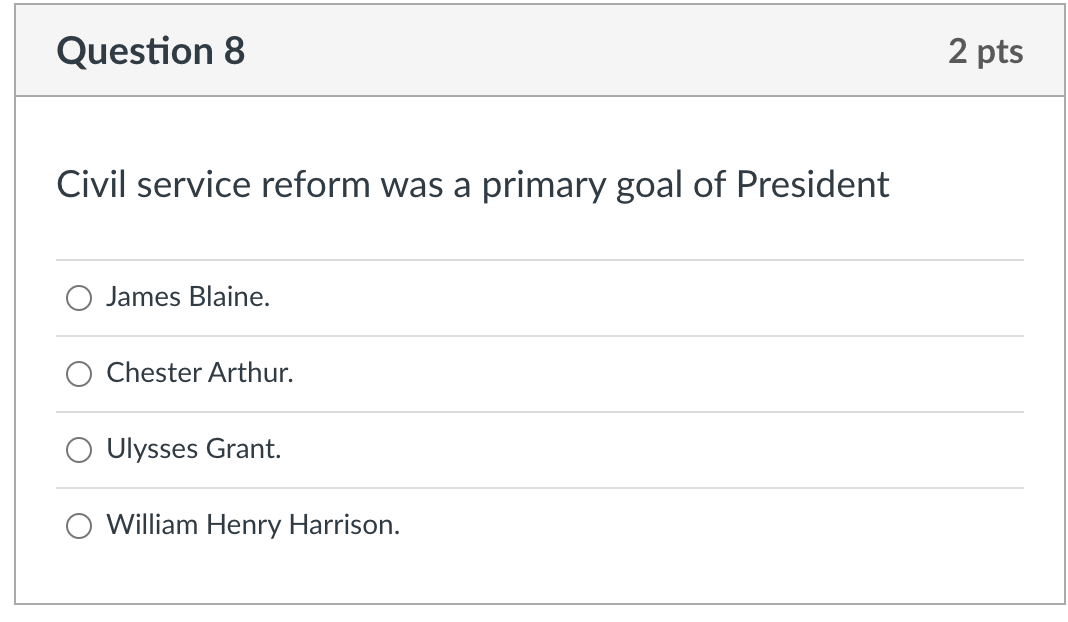The height and width of the screenshot is (622, 1068).
Task: Click the word "James" in first answer
Action: (143, 297)
